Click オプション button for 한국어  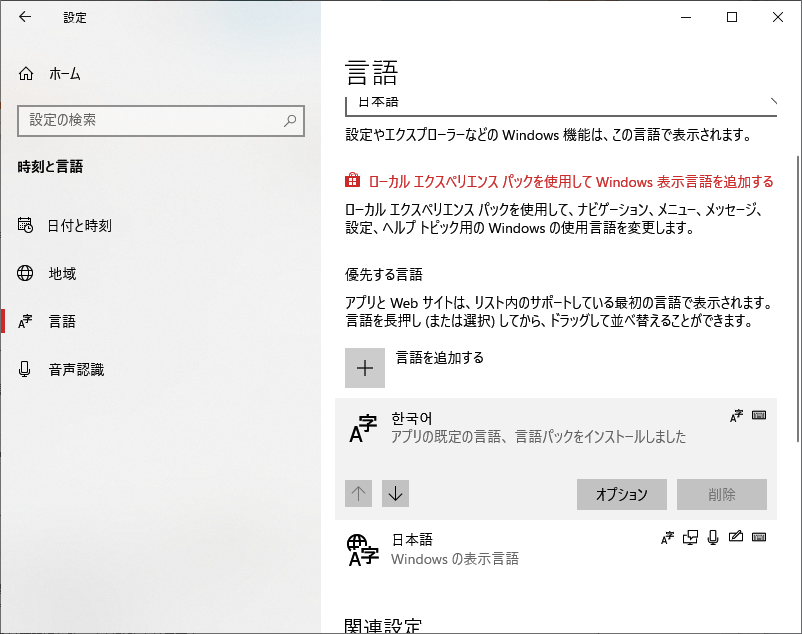click(x=621, y=494)
